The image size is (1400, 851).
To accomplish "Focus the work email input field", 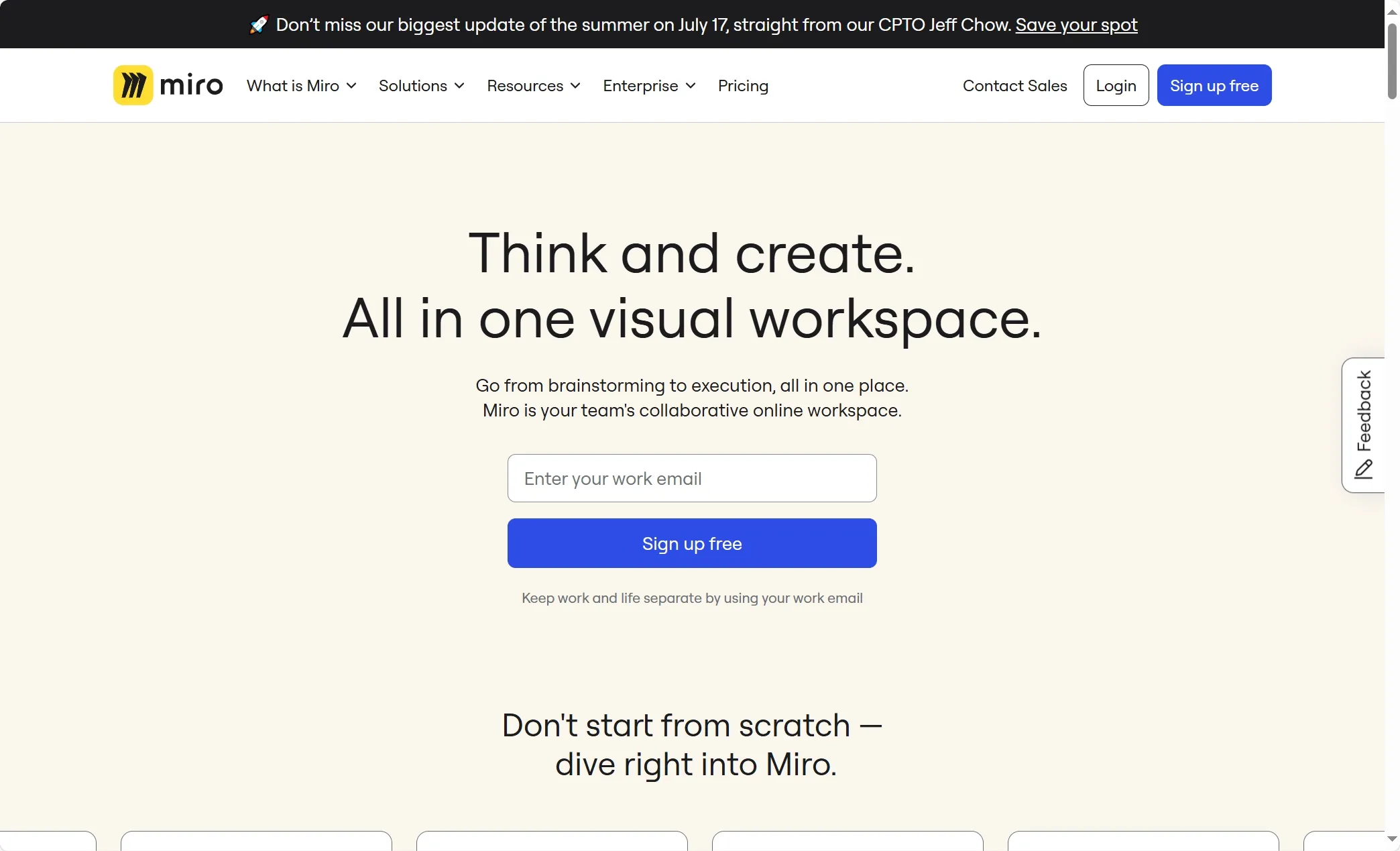I will coord(692,478).
